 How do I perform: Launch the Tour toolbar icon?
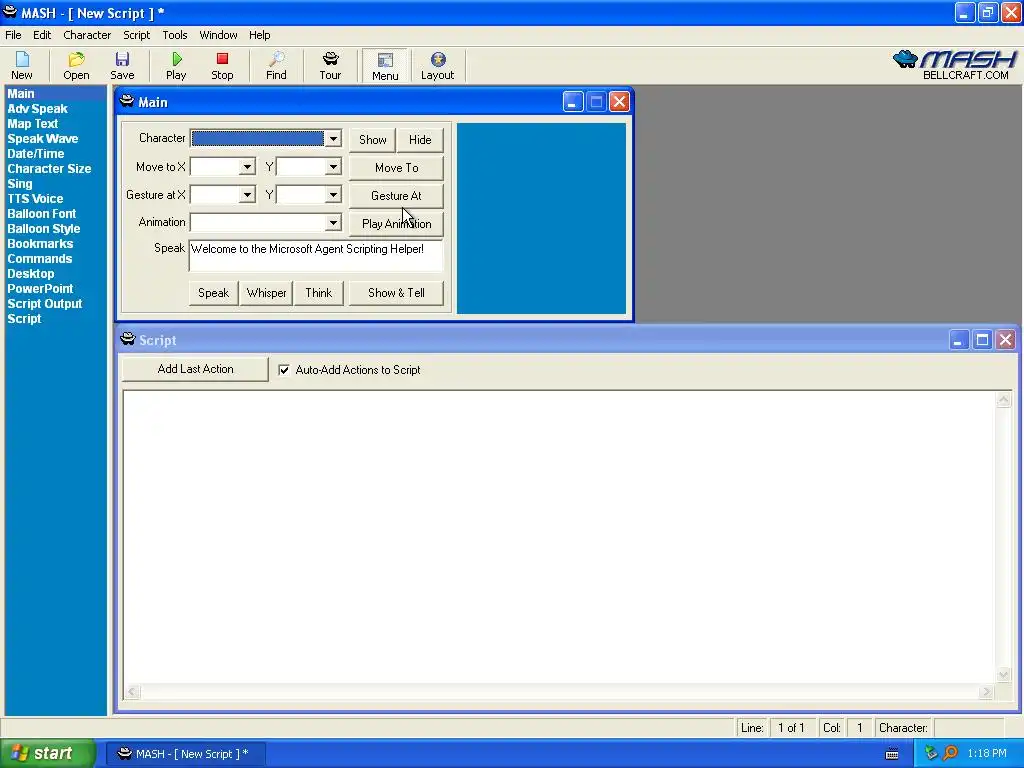coord(330,59)
